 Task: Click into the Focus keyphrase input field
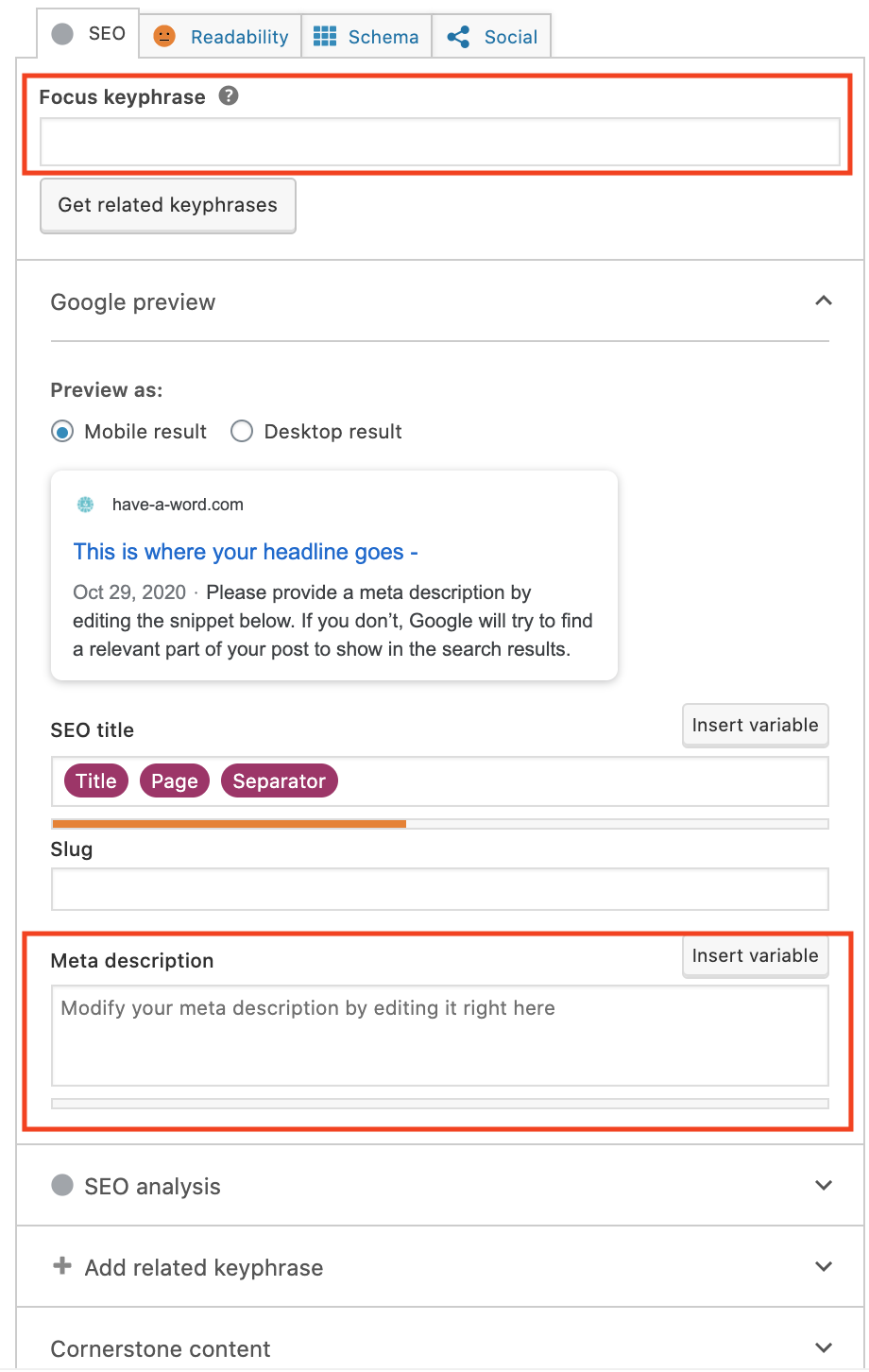439,143
